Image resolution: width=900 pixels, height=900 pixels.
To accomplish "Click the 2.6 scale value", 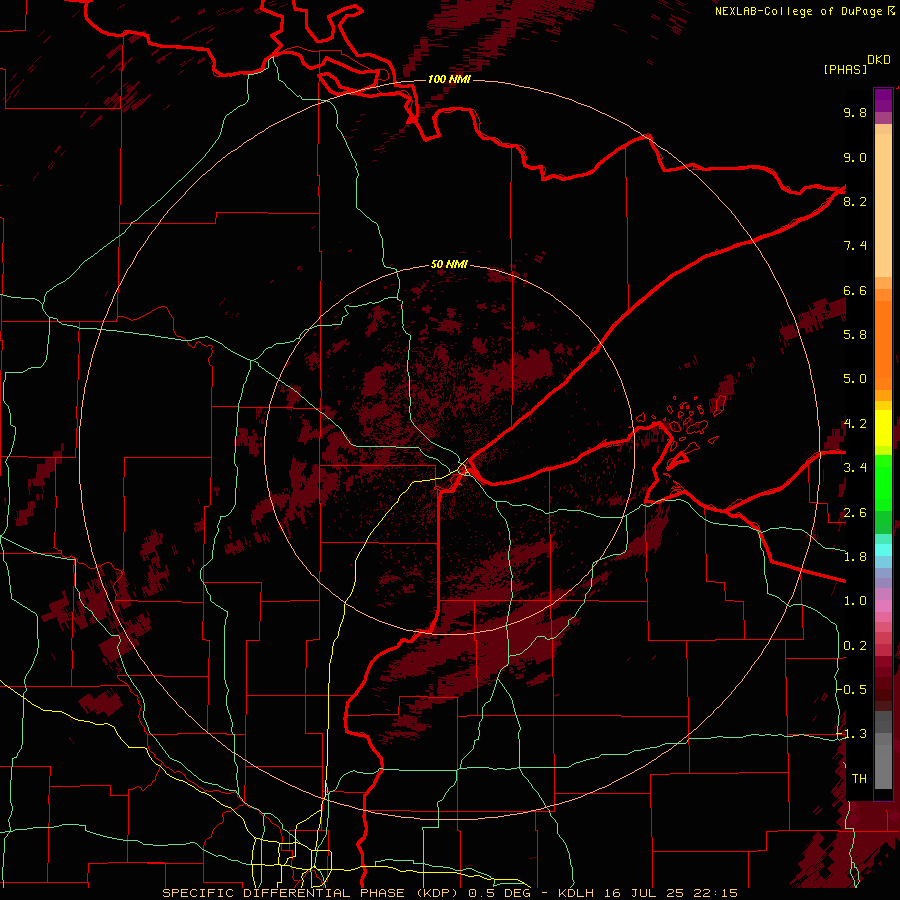I will (855, 512).
